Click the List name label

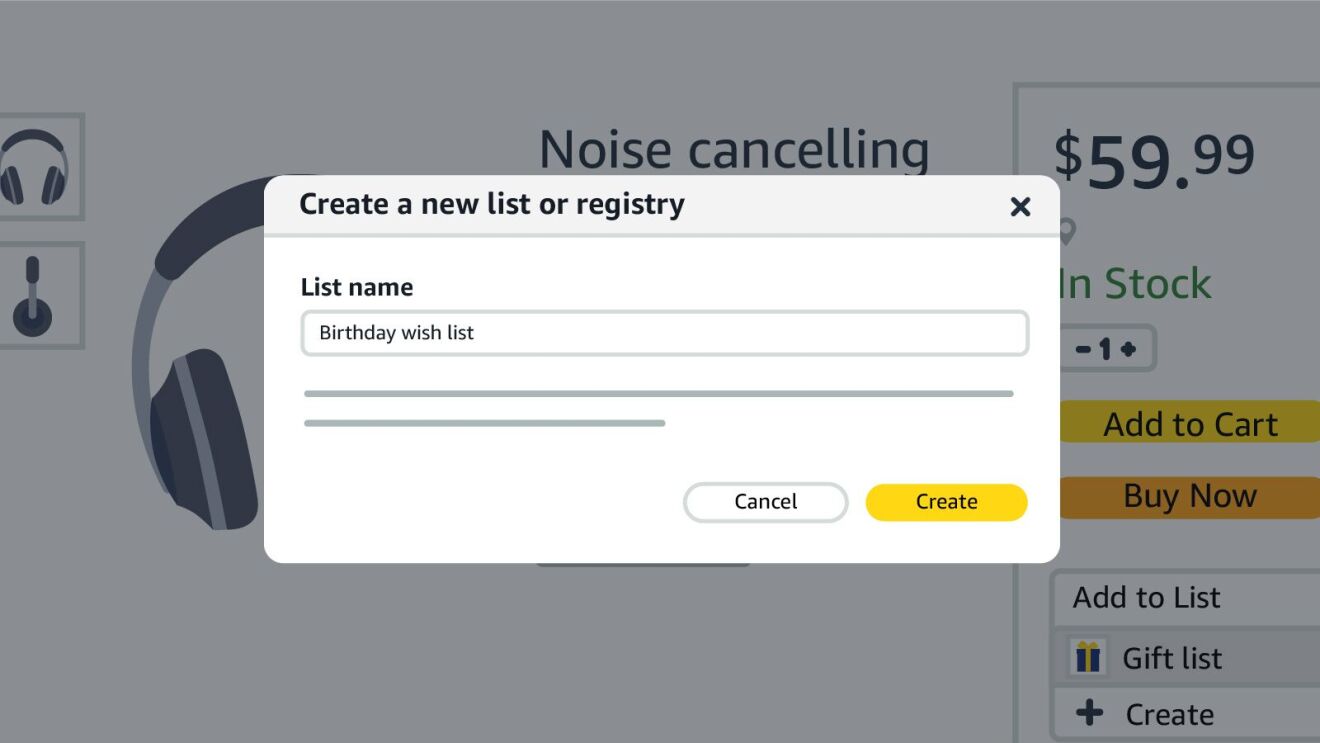[x=357, y=288]
